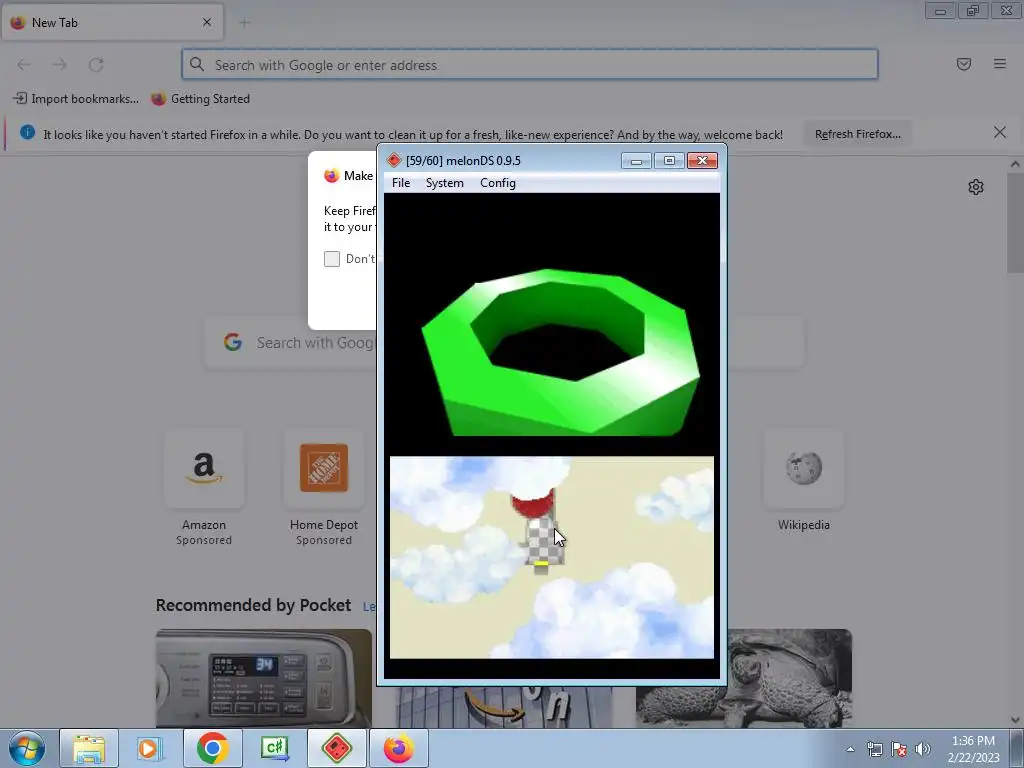This screenshot has width=1024, height=768.
Task: Close the New Tab tab
Action: click(x=207, y=22)
